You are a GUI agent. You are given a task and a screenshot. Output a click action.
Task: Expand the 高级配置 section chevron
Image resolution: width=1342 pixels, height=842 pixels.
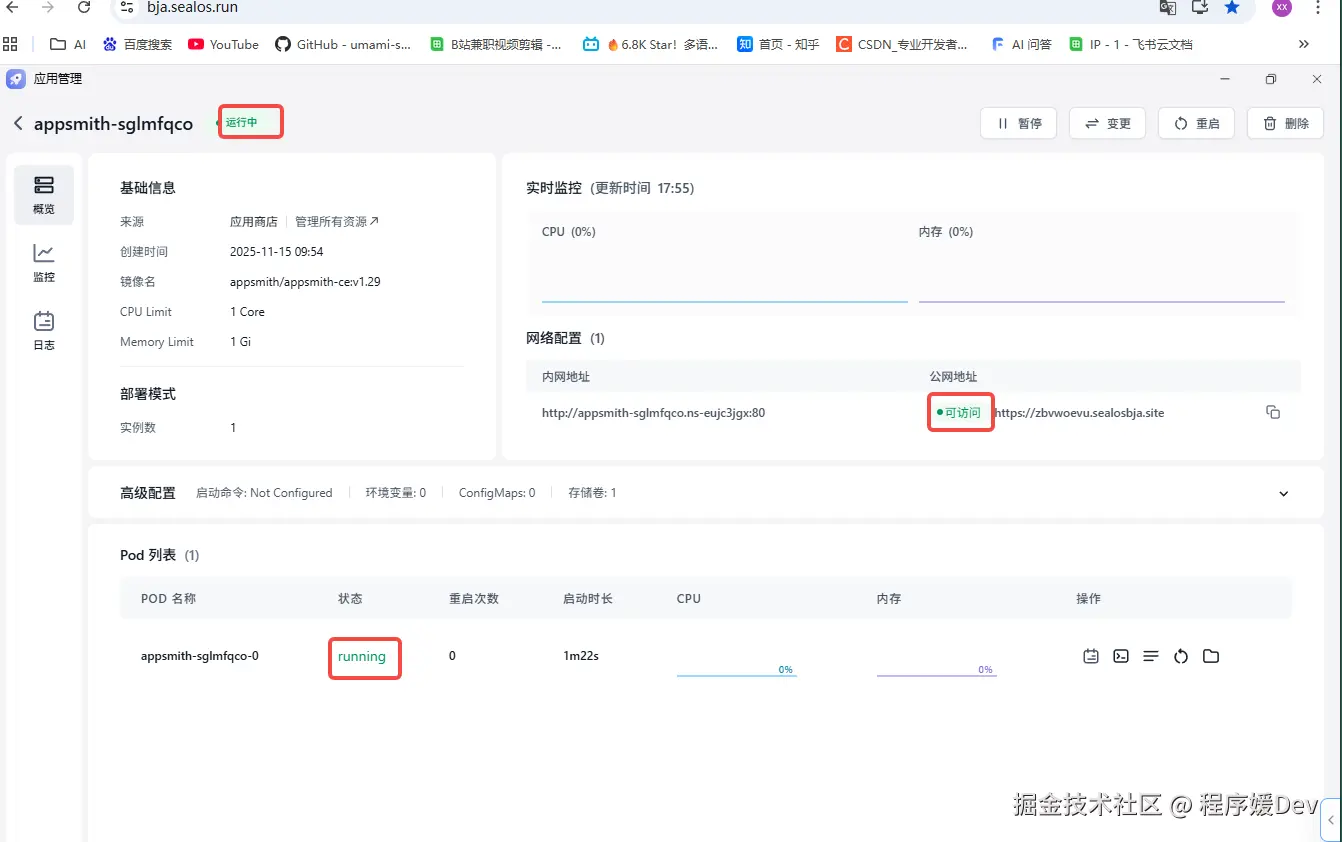(x=1284, y=493)
